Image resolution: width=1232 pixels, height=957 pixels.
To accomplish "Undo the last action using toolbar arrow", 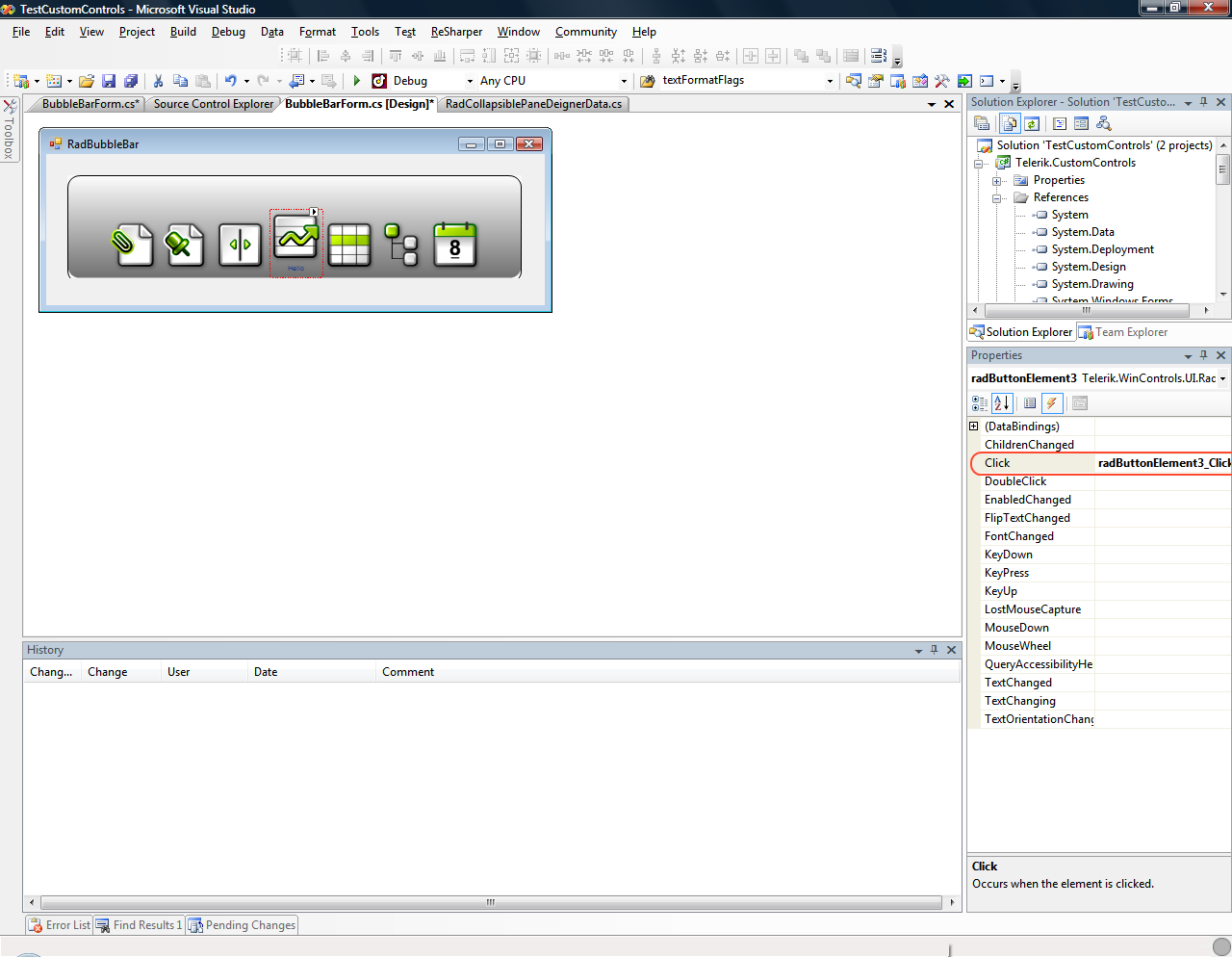I will 231,81.
